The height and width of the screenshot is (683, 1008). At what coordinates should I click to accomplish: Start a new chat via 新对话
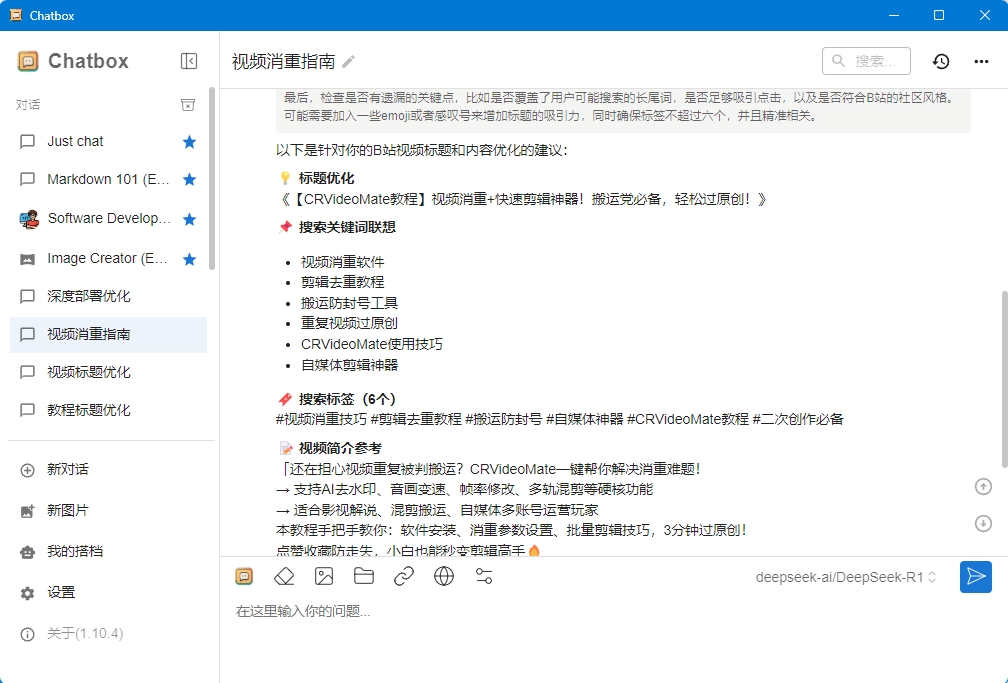108,470
